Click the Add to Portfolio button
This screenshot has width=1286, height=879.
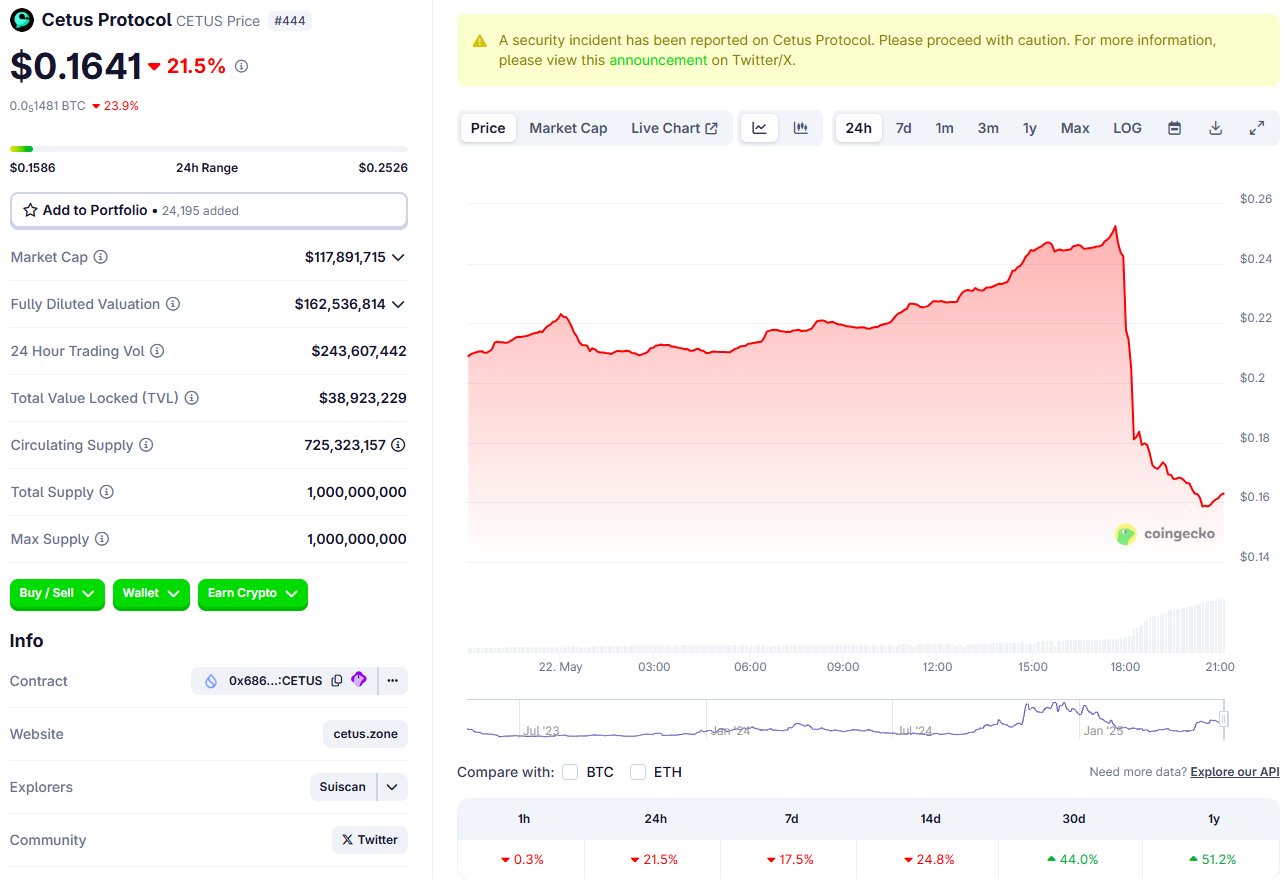click(208, 210)
